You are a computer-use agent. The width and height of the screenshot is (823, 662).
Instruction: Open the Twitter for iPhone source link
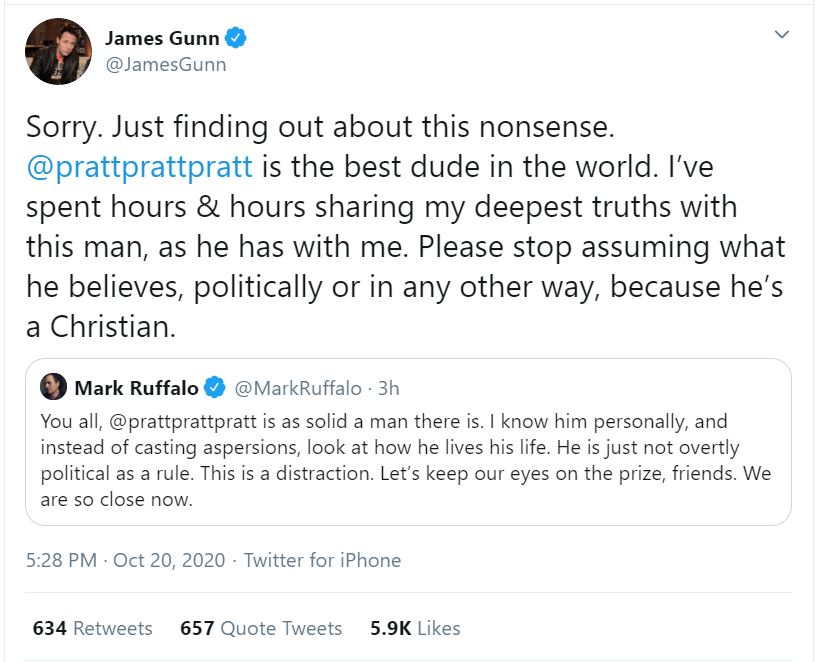(322, 560)
